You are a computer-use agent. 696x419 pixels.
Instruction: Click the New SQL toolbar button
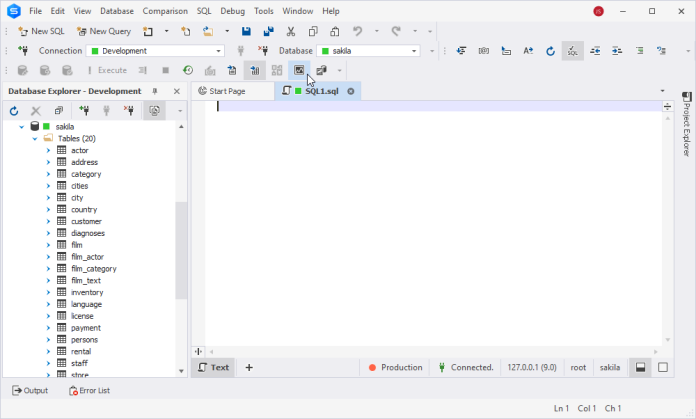[41, 31]
